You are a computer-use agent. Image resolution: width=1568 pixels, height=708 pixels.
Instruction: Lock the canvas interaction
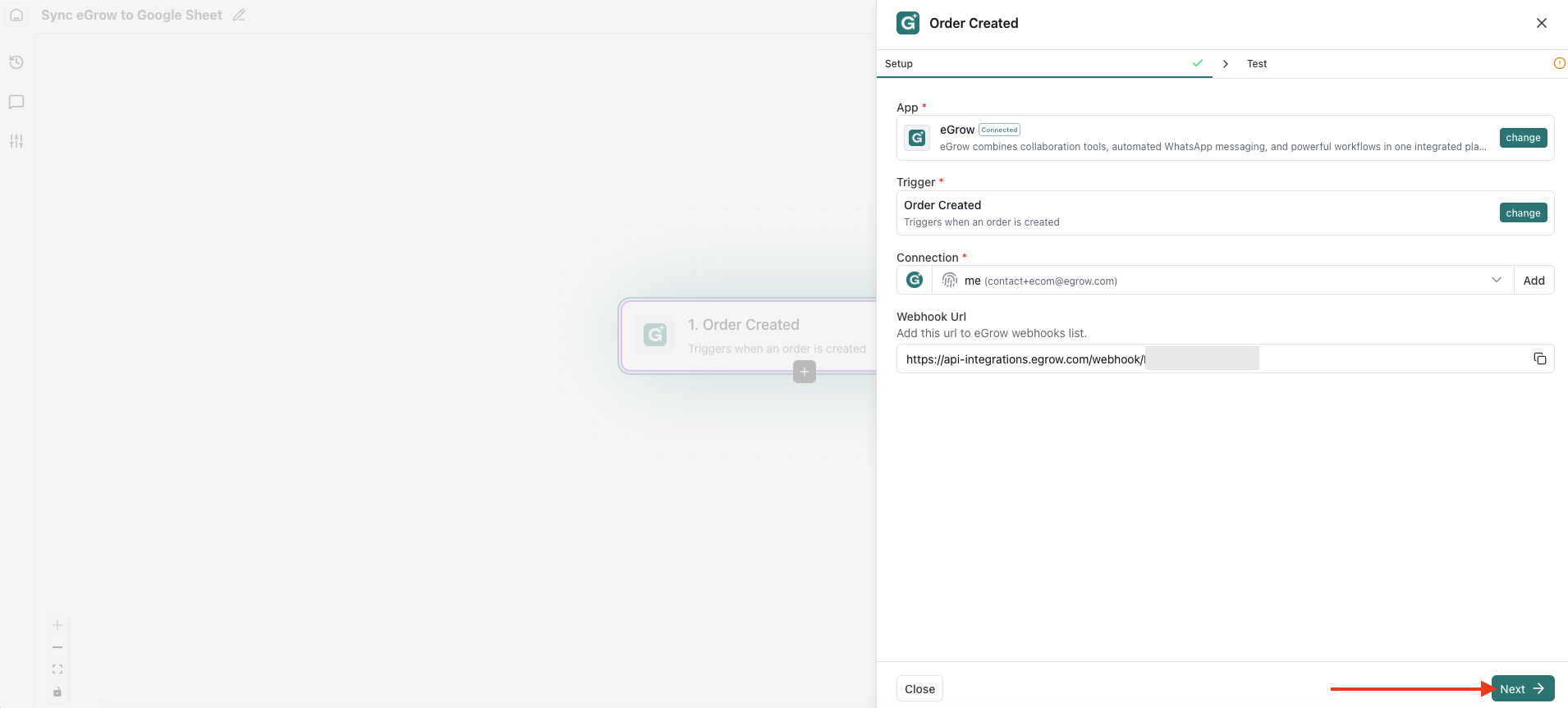[x=57, y=692]
